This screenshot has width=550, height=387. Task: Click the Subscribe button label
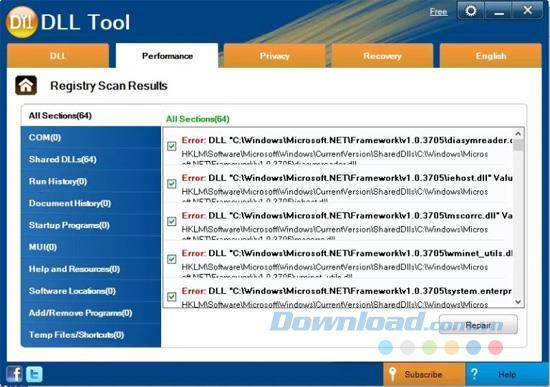423,374
